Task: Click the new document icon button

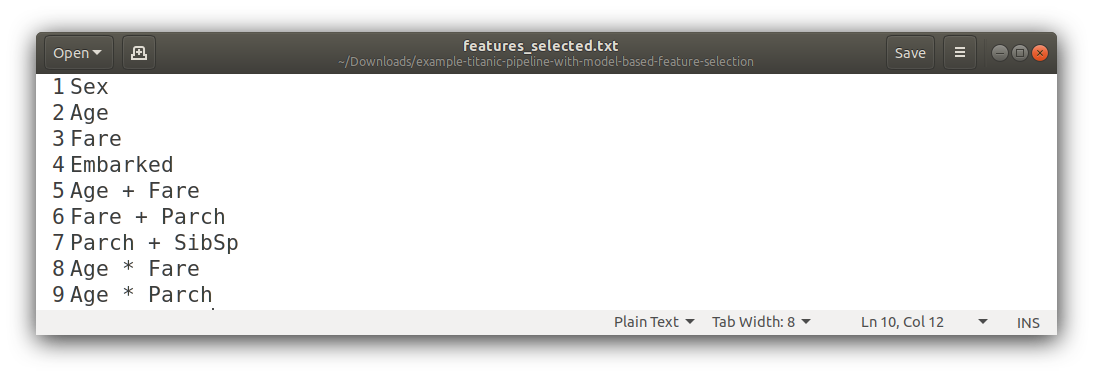Action: (x=139, y=52)
